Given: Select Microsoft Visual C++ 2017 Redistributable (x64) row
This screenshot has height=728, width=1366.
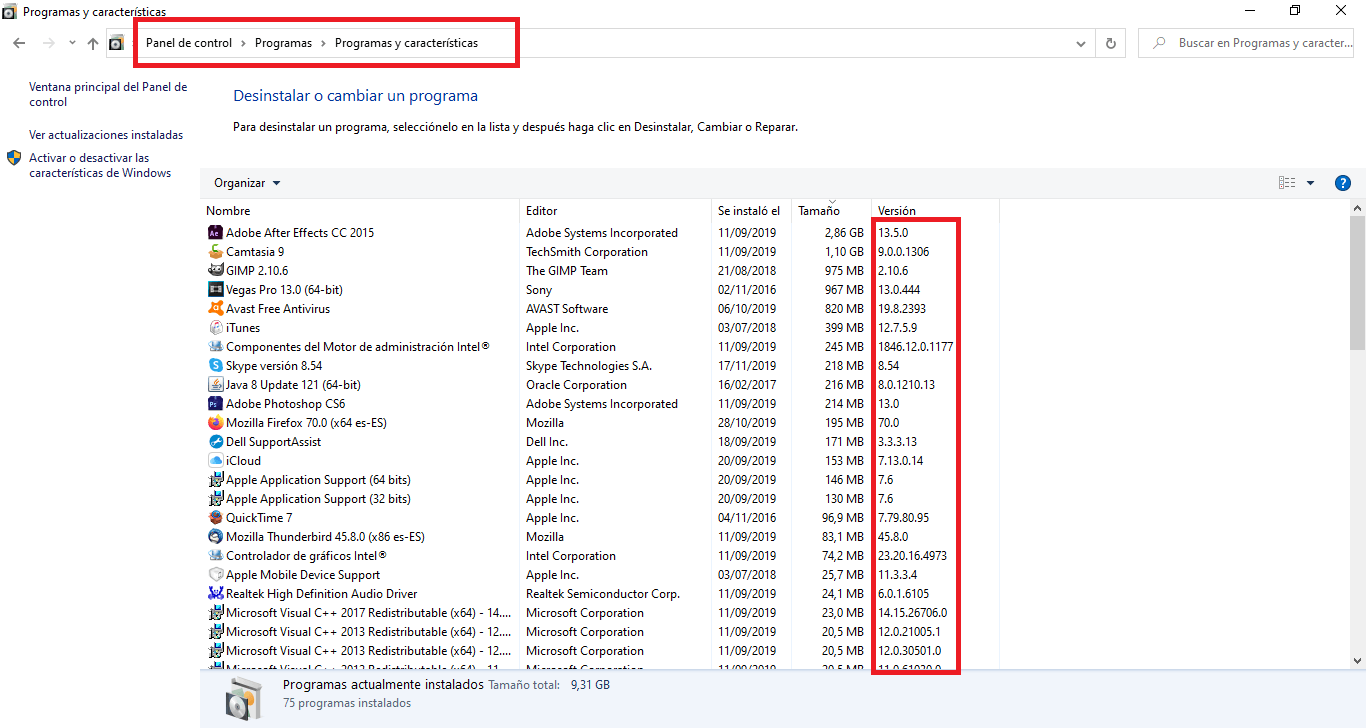Looking at the screenshot, I should click(600, 613).
